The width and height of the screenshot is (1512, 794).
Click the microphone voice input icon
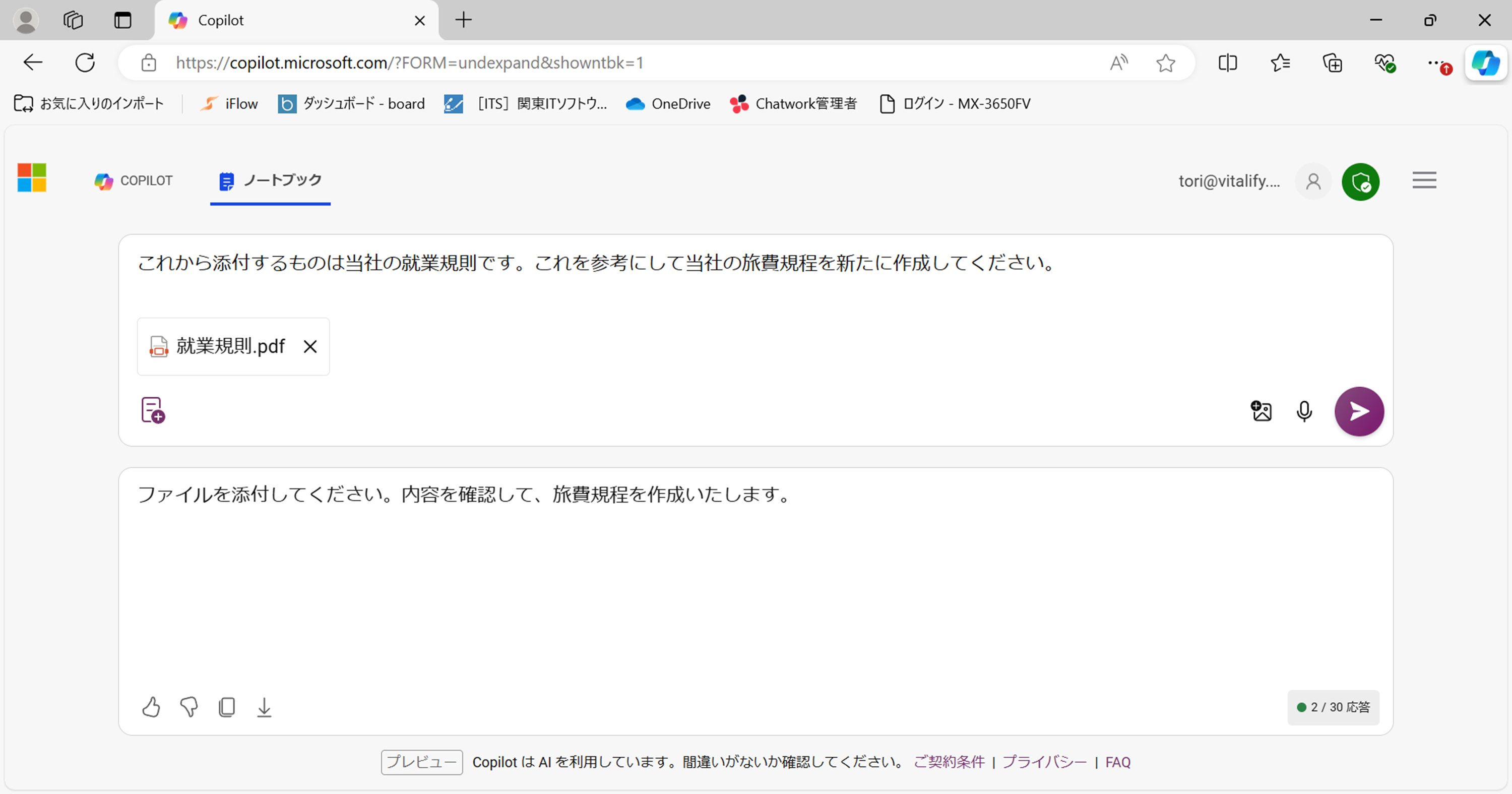[1304, 411]
